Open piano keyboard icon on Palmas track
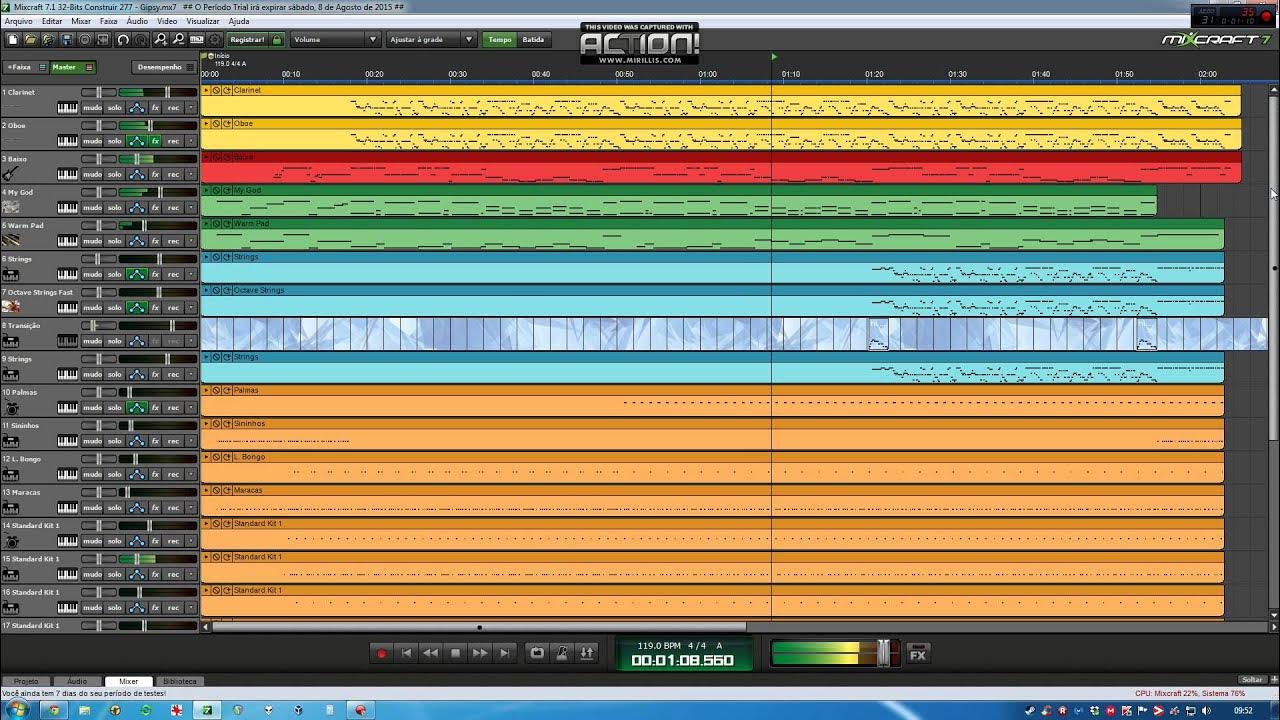This screenshot has width=1280, height=720. 68,408
